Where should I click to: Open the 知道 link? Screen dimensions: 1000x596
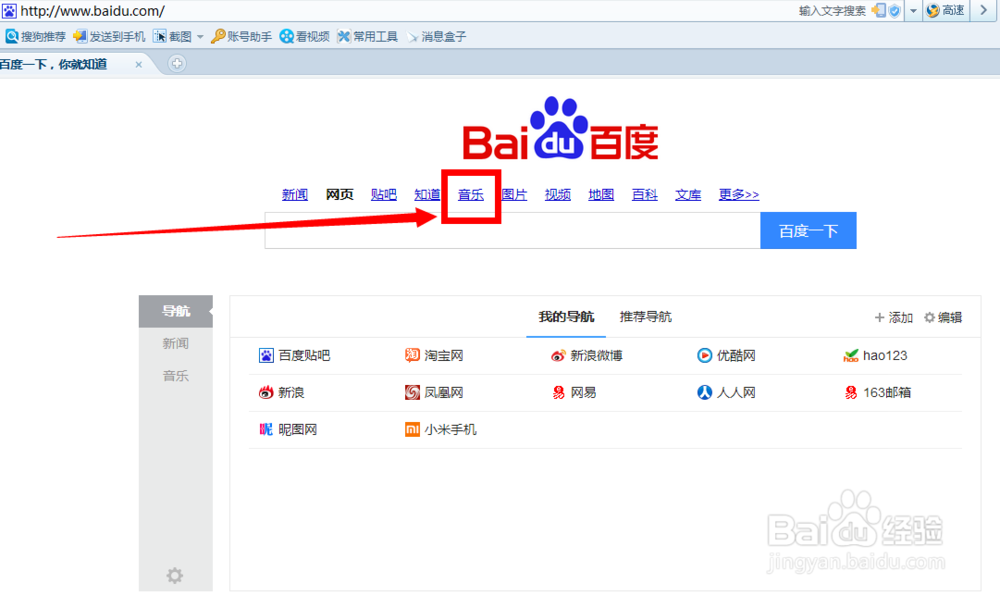coord(427,194)
